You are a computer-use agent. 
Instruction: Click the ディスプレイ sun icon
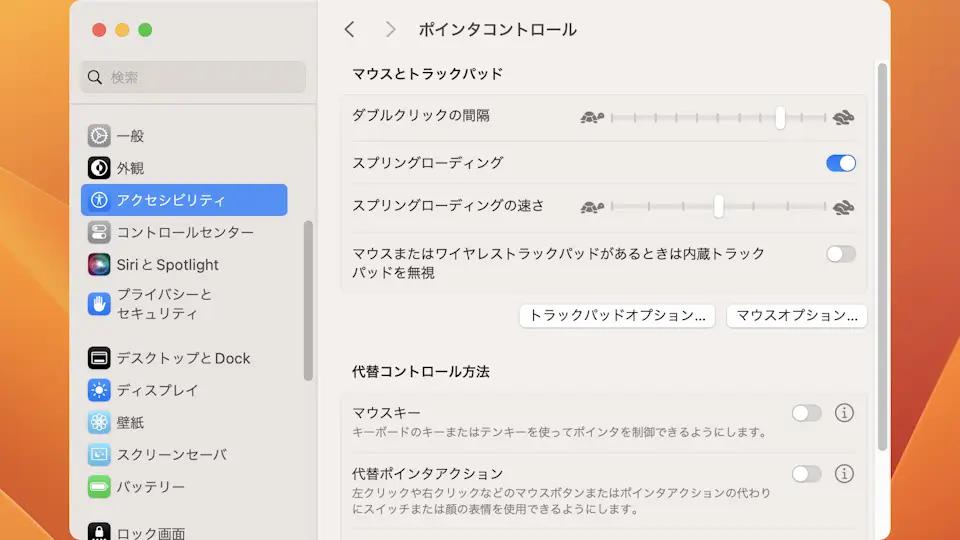99,390
